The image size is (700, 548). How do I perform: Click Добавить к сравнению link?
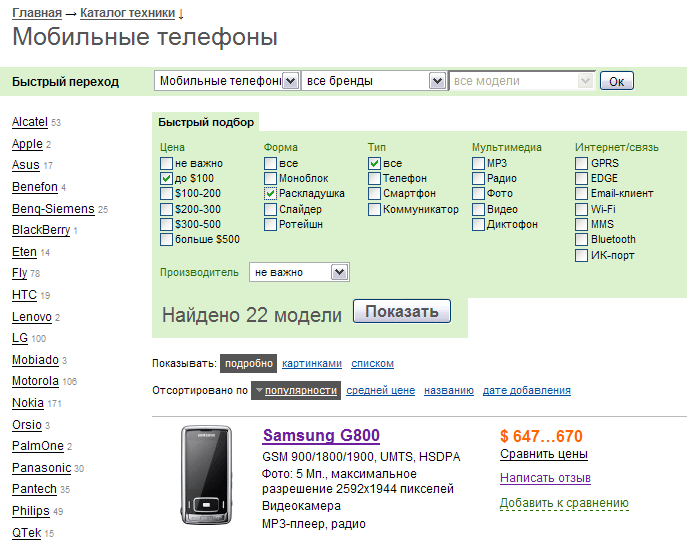pyautogui.click(x=563, y=503)
